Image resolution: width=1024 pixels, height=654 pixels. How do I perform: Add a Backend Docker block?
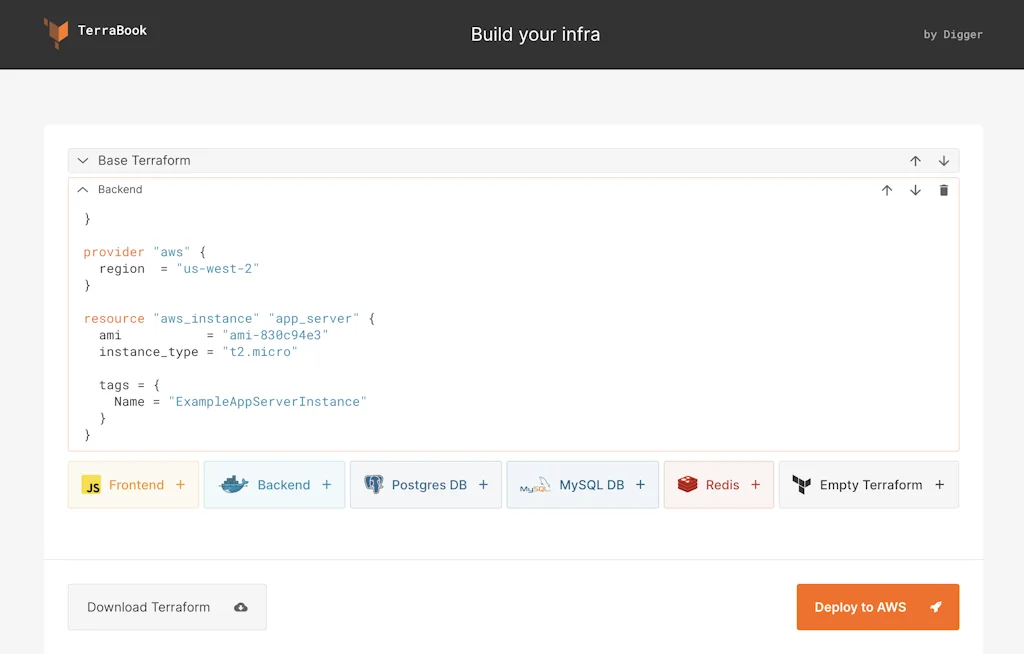(x=274, y=485)
